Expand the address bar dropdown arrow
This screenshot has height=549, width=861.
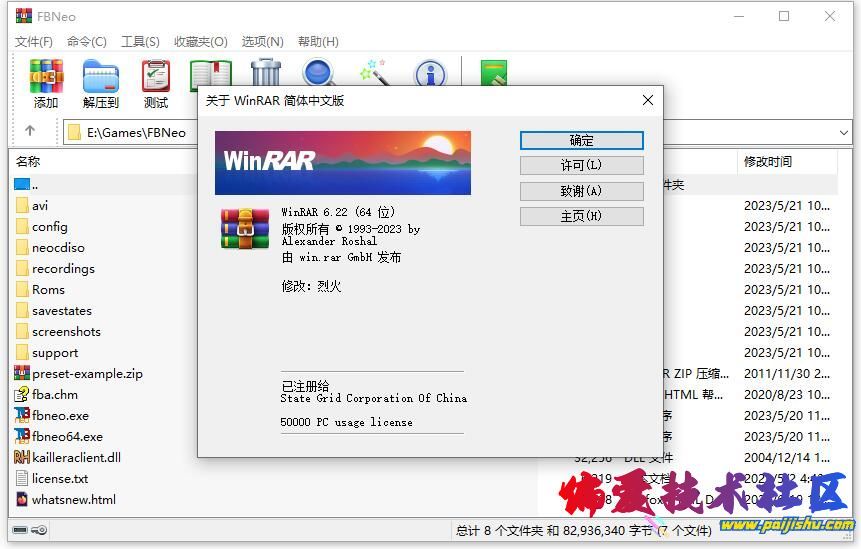(843, 132)
